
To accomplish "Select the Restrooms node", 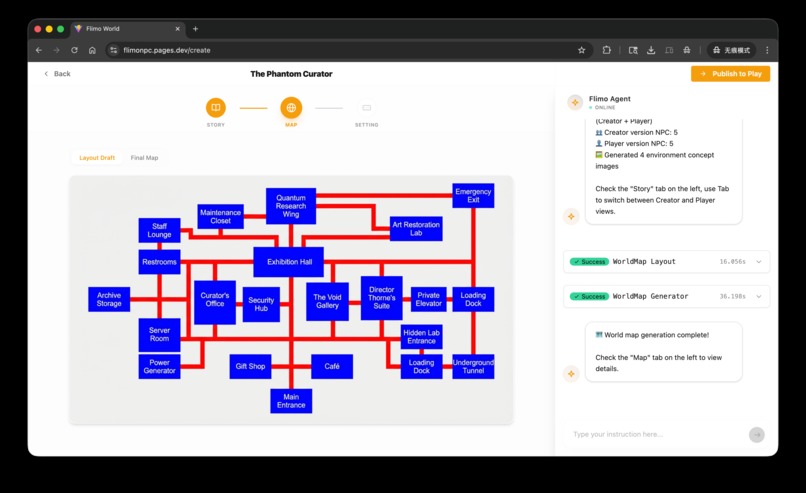I will tap(159, 262).
